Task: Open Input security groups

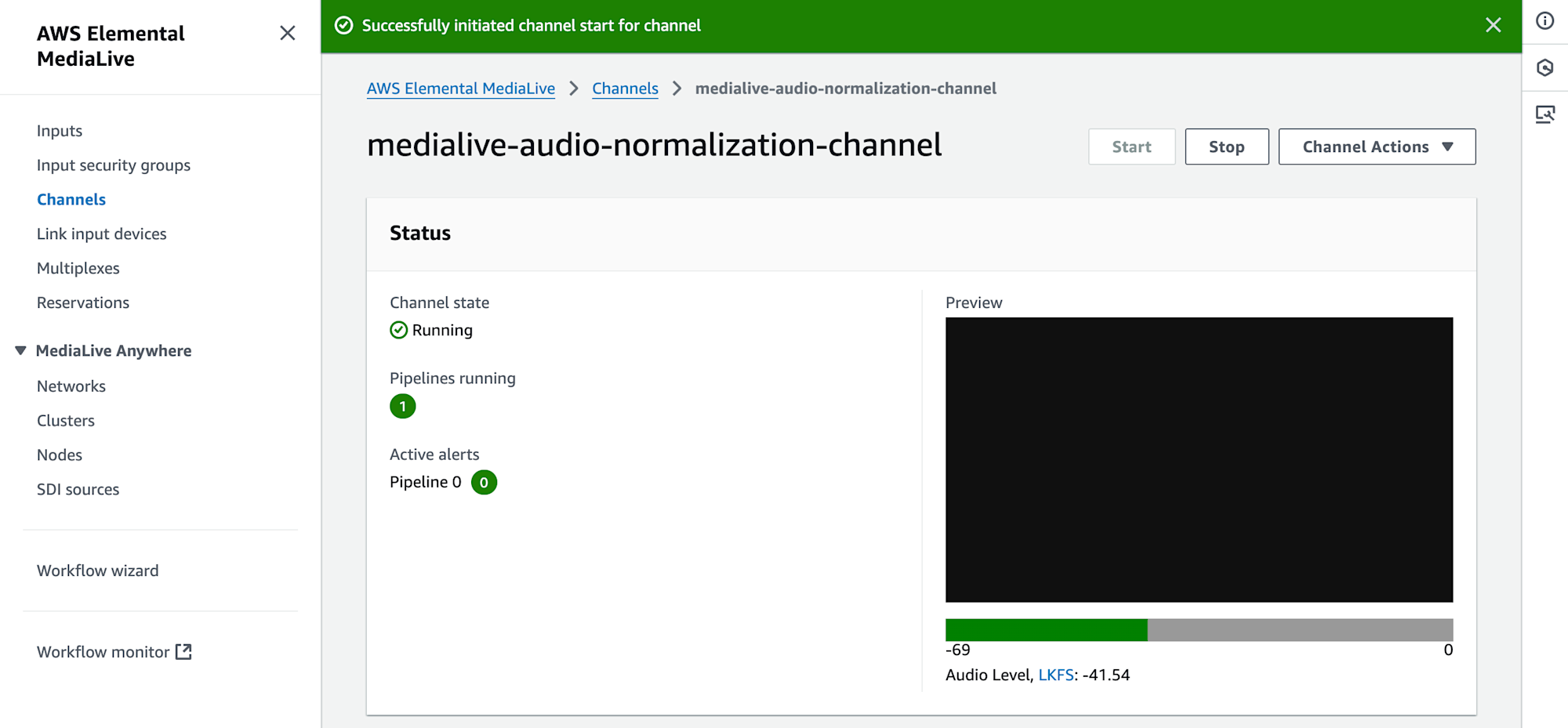Action: pos(114,165)
